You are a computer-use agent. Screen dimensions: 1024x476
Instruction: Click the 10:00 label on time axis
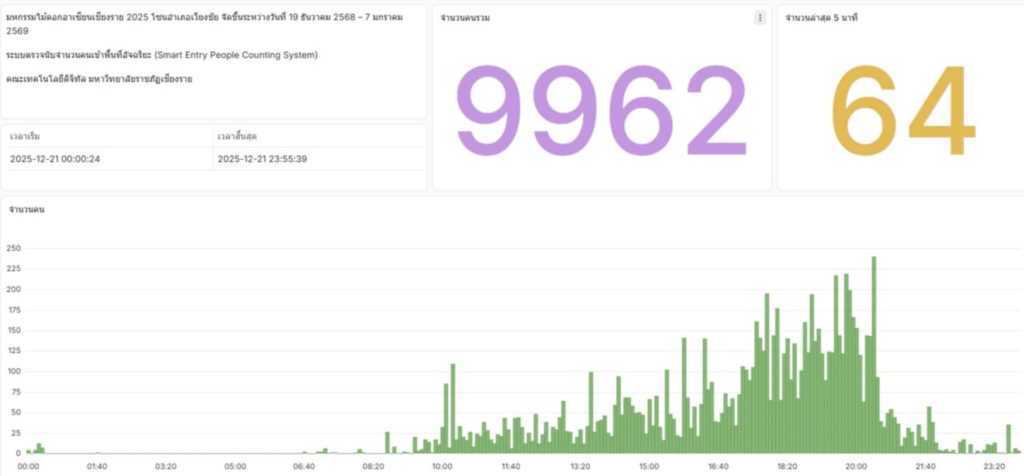[441, 466]
